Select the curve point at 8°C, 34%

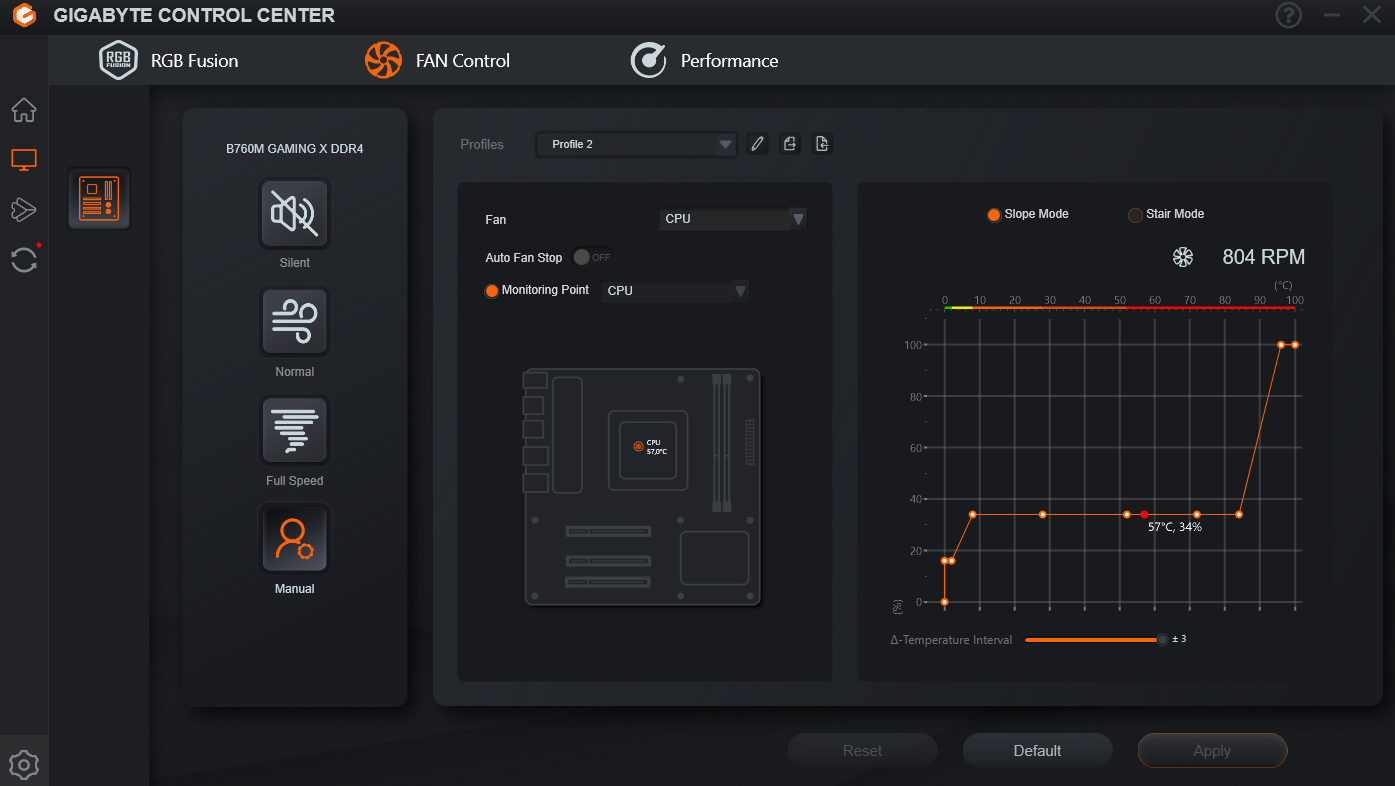coord(972,515)
